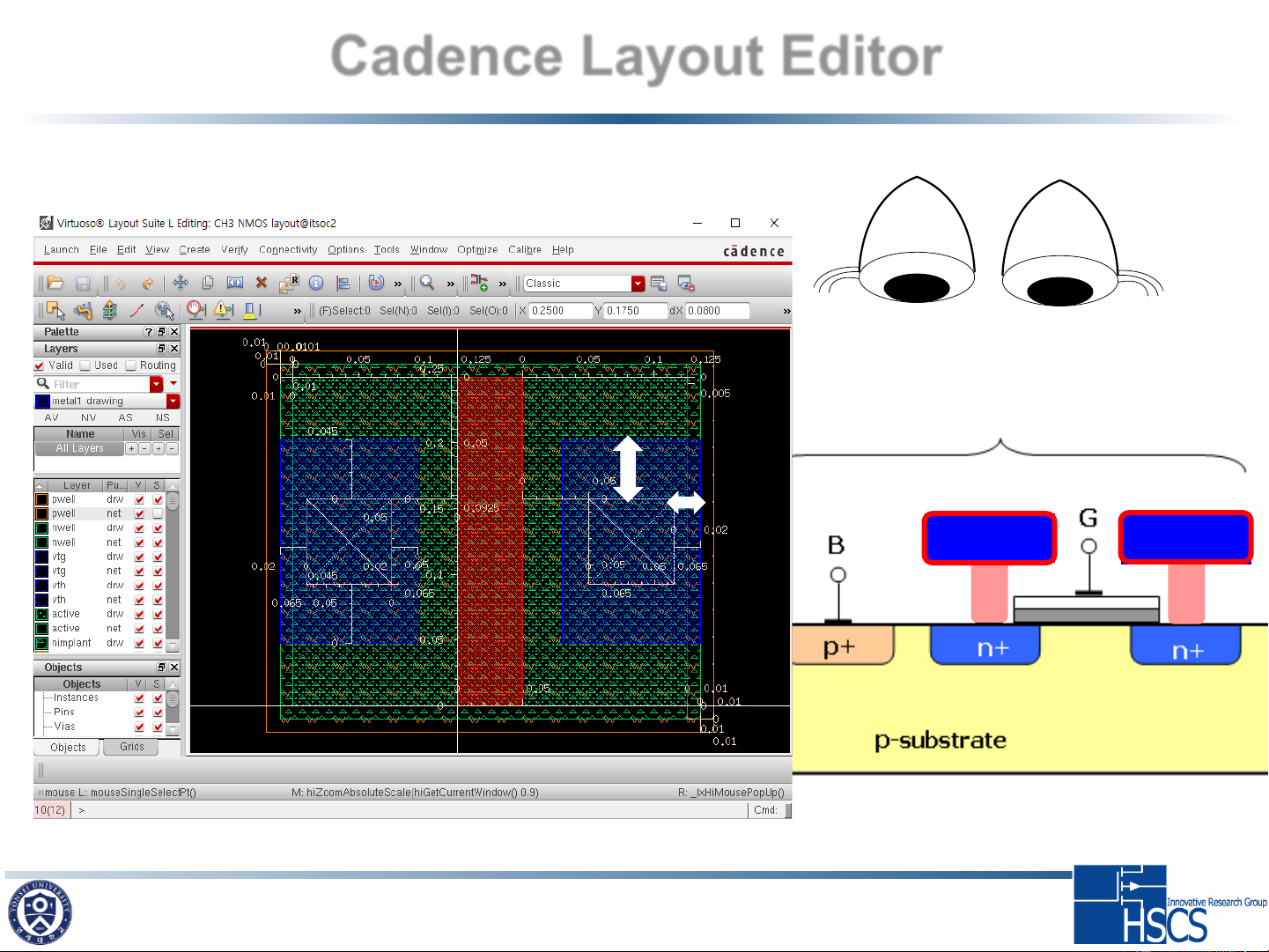Enable the Used layers checkbox

point(85,365)
